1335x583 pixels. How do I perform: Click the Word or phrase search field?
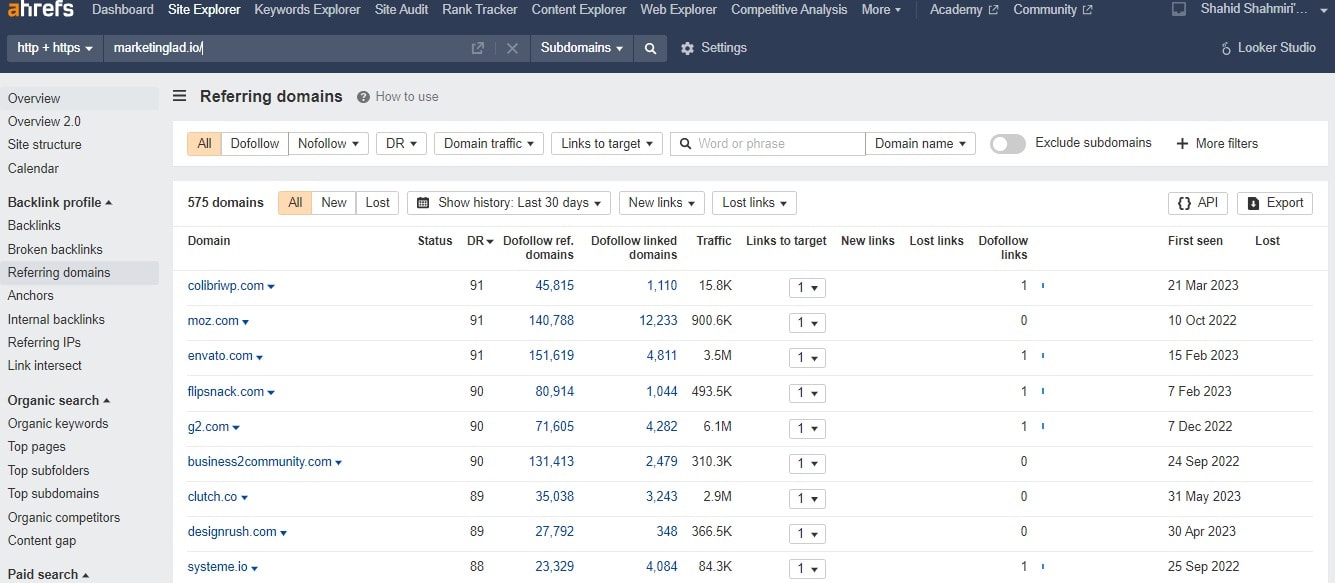pyautogui.click(x=767, y=144)
